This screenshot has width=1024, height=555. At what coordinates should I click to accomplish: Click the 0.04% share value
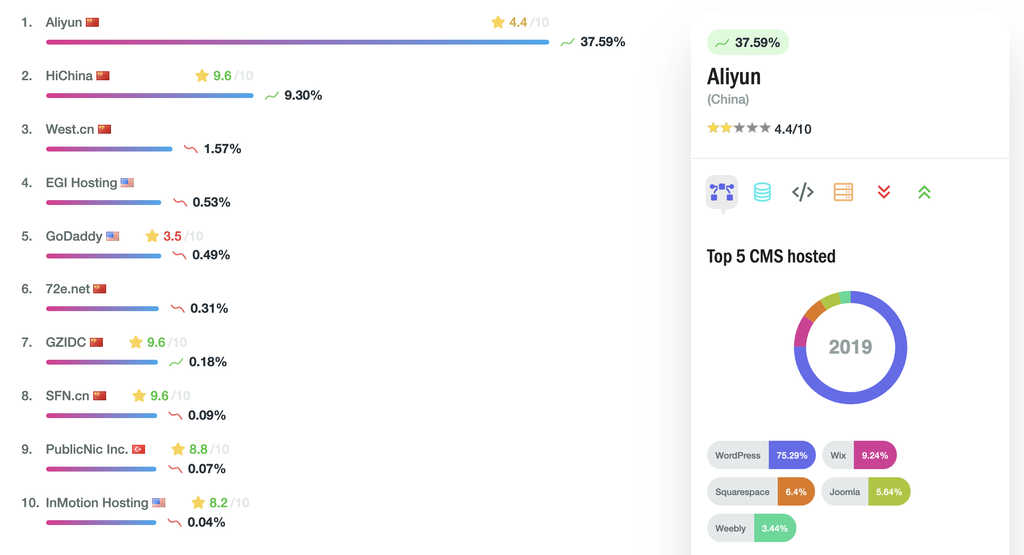(206, 522)
